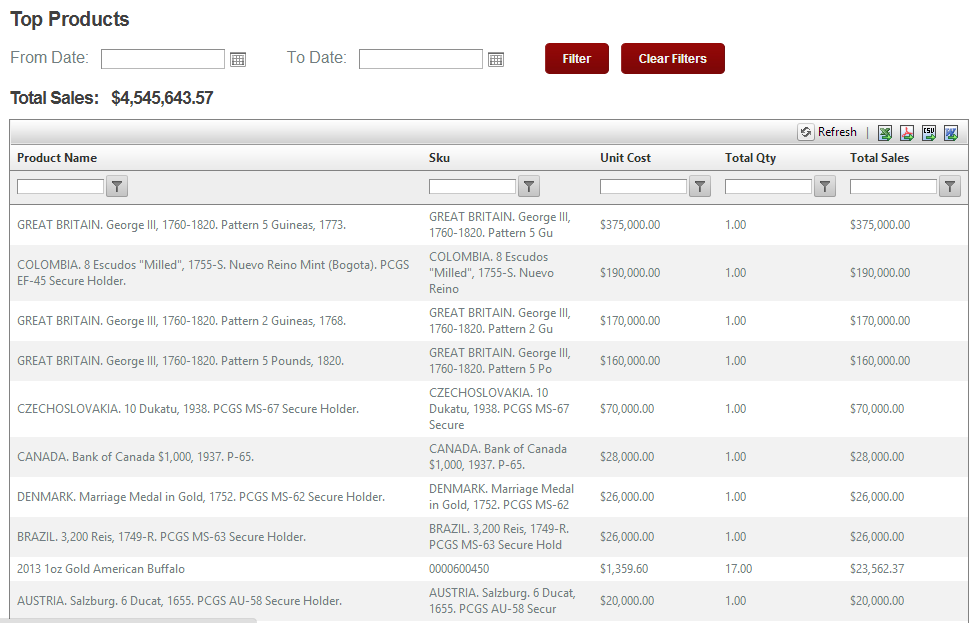
Task: Click the horizontal scrollbar at page bottom
Action: pos(128,620)
